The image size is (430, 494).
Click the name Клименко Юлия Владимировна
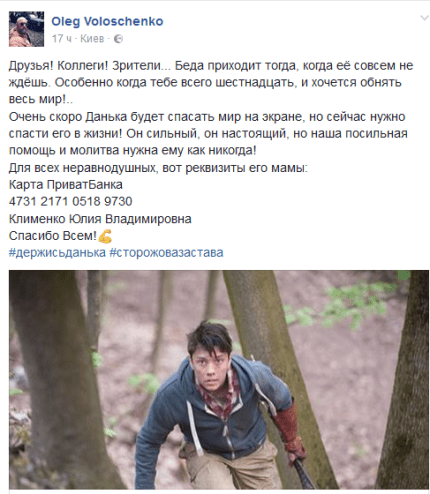click(x=100, y=219)
